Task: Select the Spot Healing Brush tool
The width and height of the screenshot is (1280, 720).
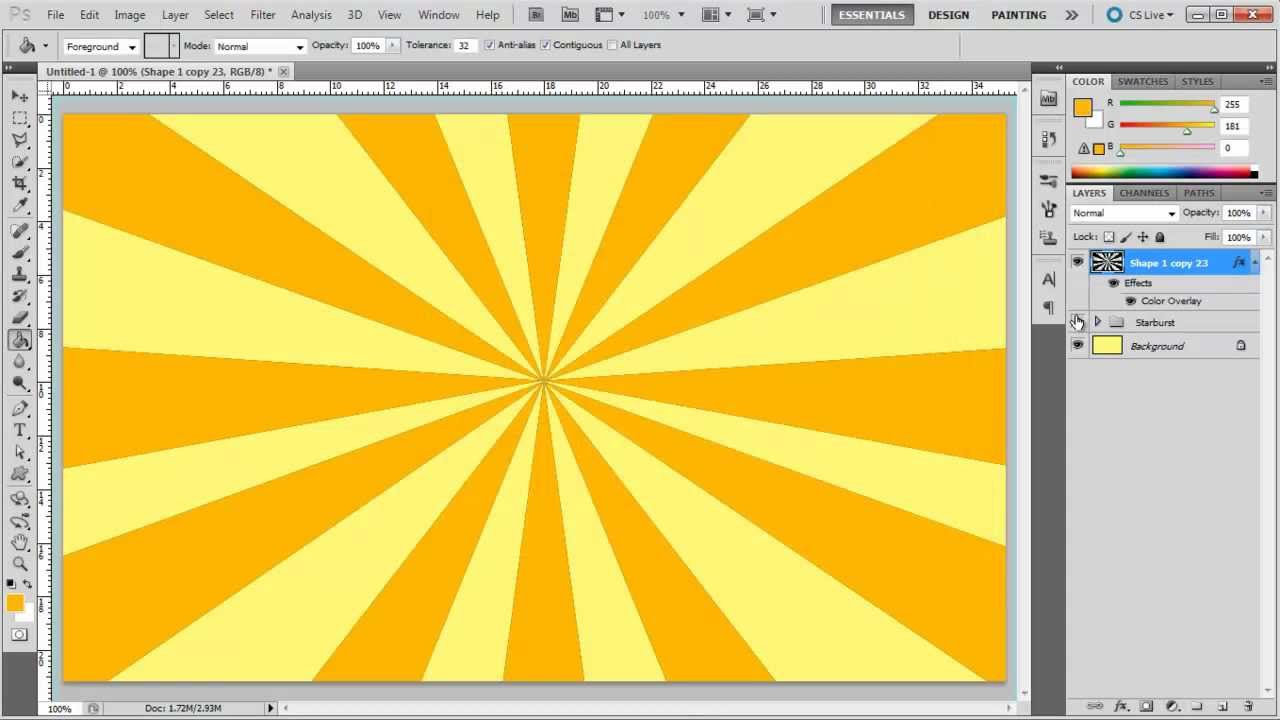Action: [20, 231]
